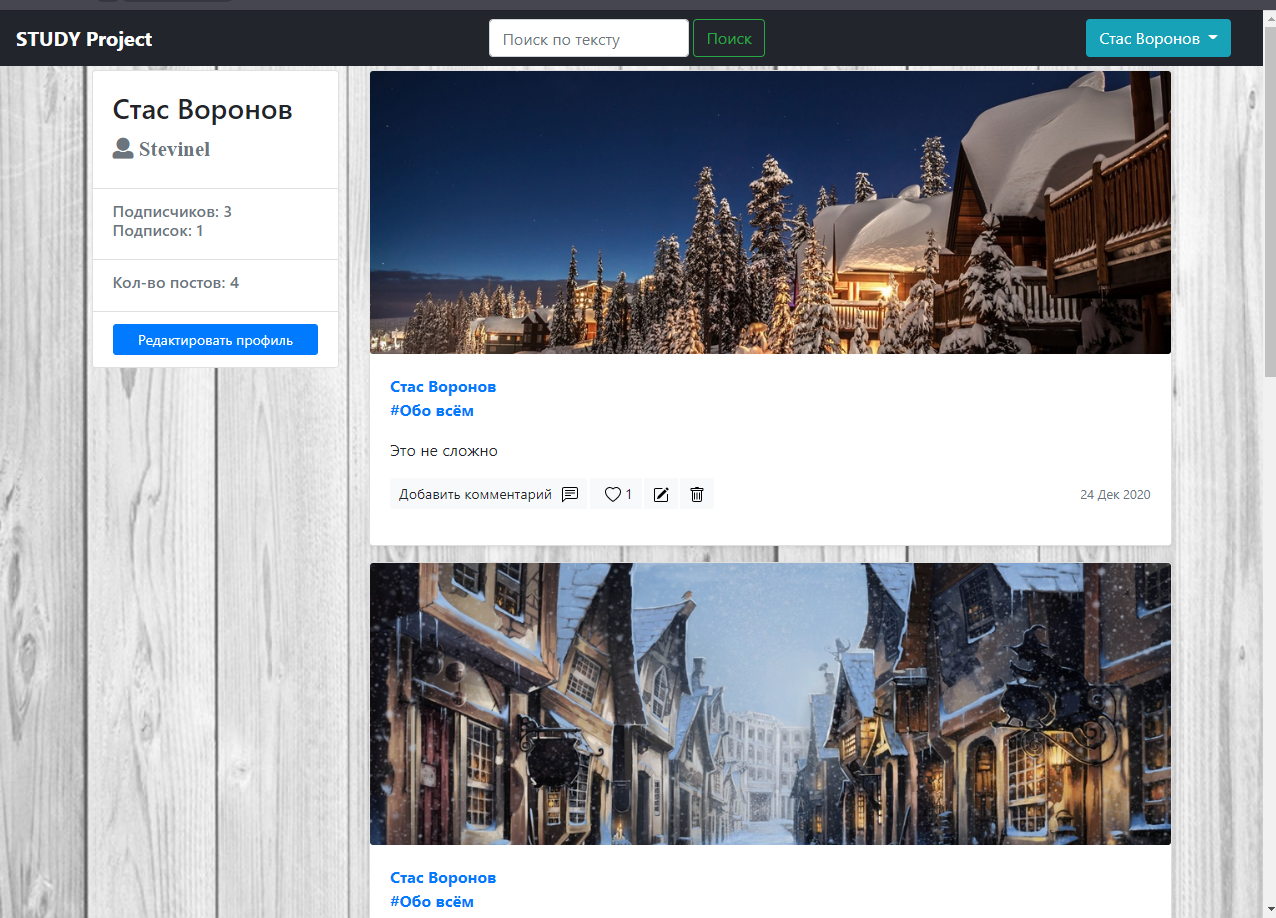1276x918 pixels.
Task: Open comments via speech bubble icon on first post
Action: point(570,493)
